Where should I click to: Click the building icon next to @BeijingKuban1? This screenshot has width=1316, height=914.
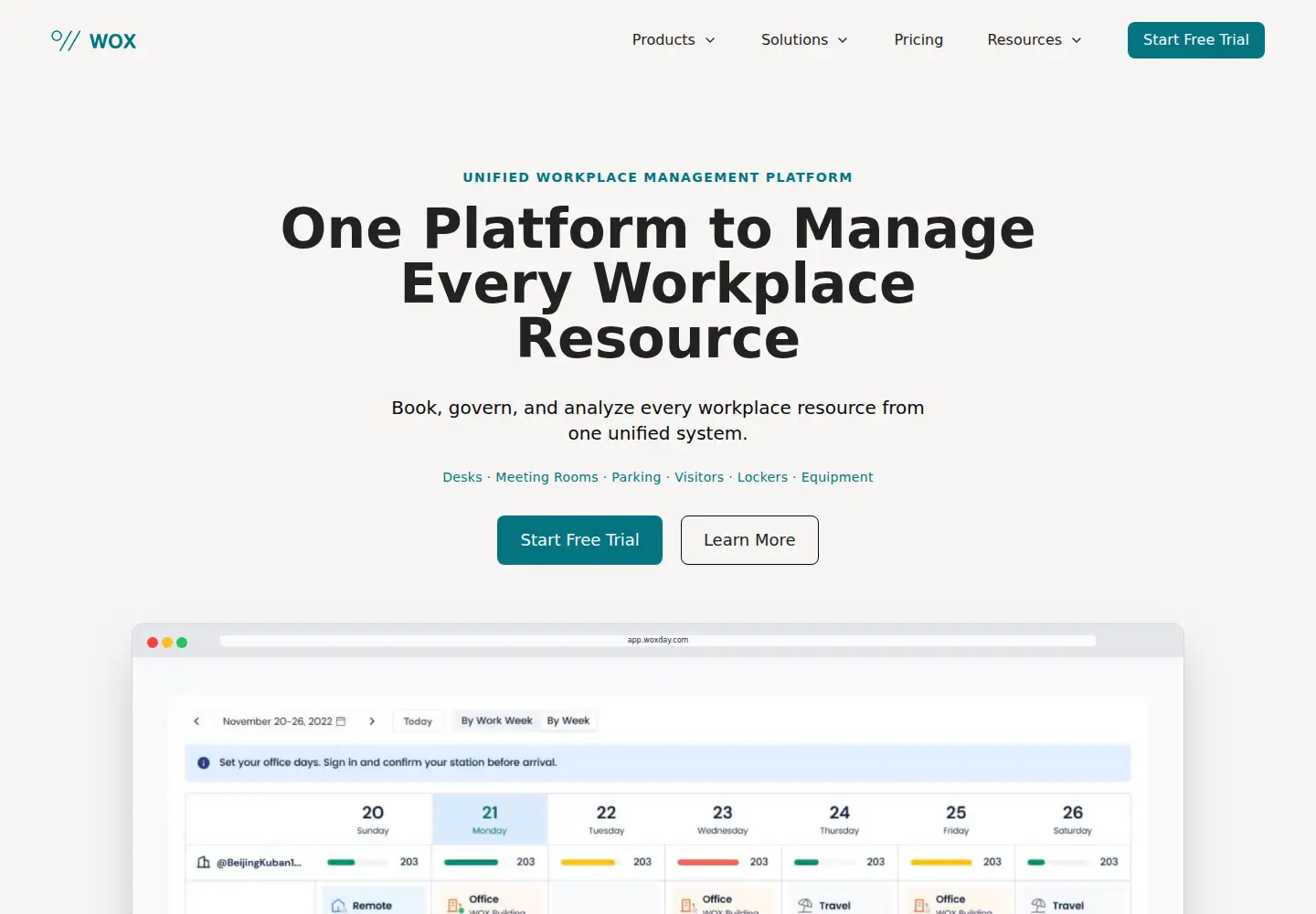203,862
